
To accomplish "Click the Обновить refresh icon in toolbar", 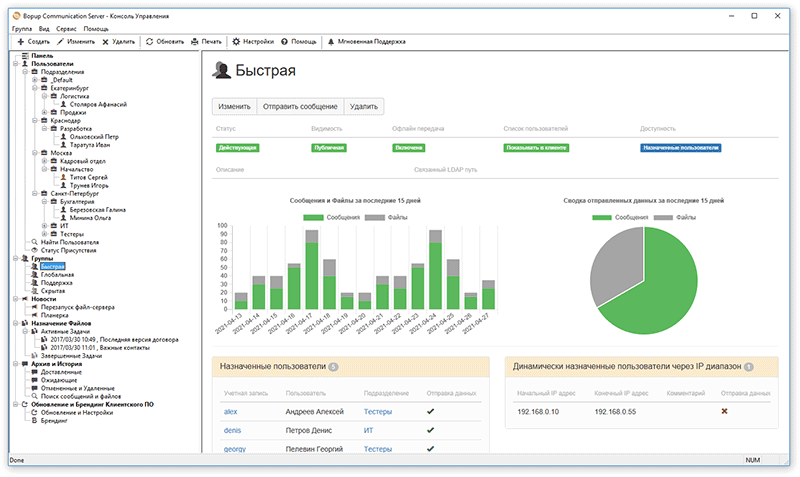I will 150,42.
